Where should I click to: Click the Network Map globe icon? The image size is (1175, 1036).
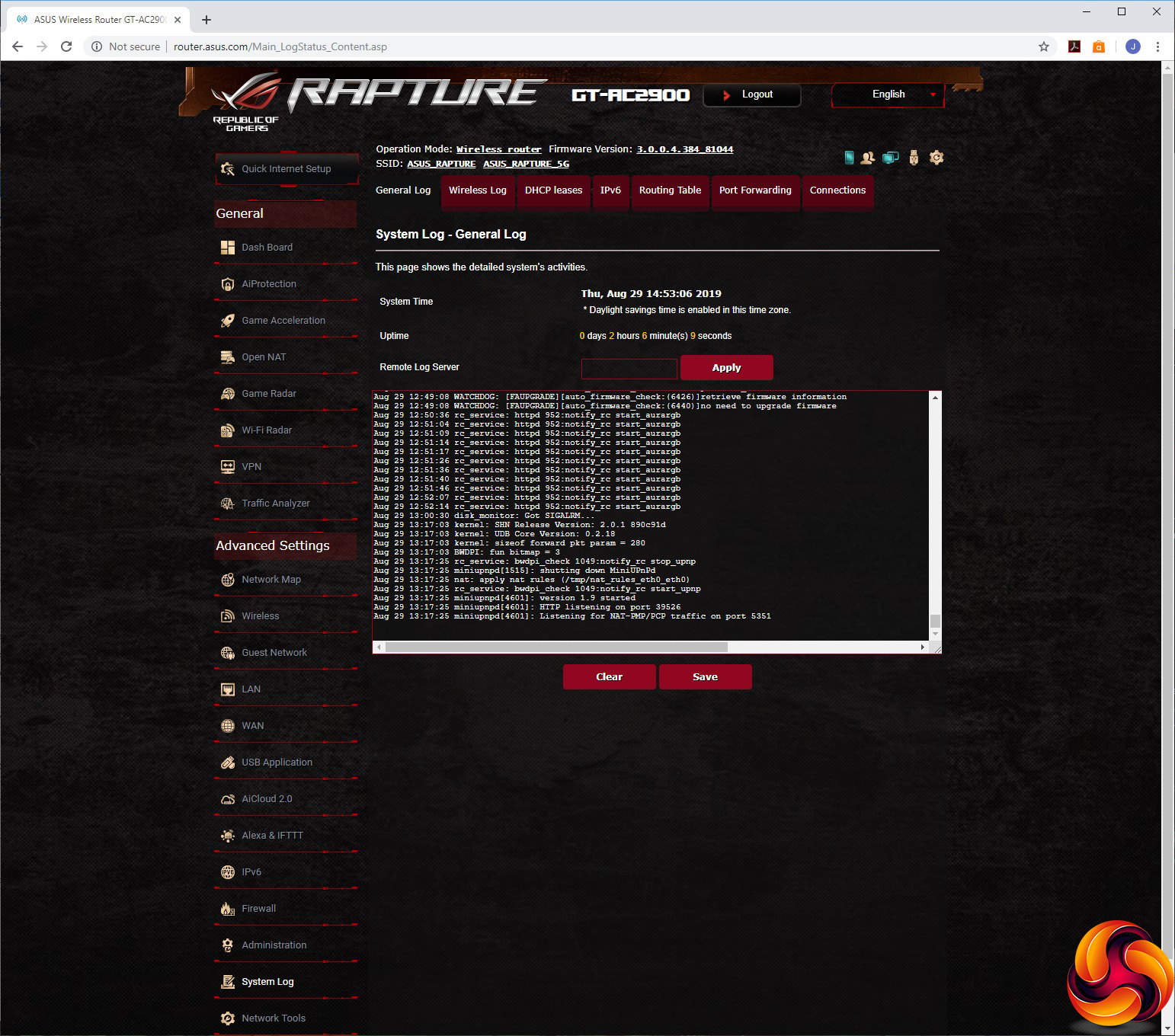[227, 580]
